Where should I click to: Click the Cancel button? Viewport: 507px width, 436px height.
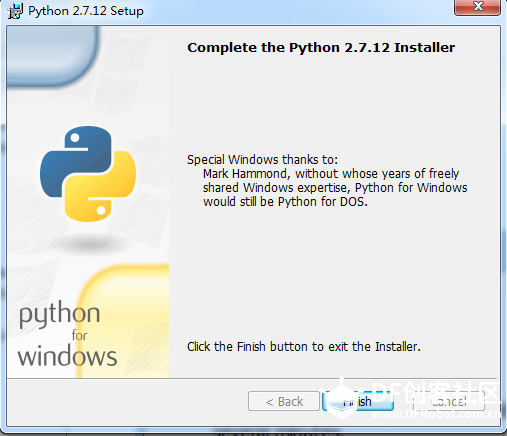(449, 401)
